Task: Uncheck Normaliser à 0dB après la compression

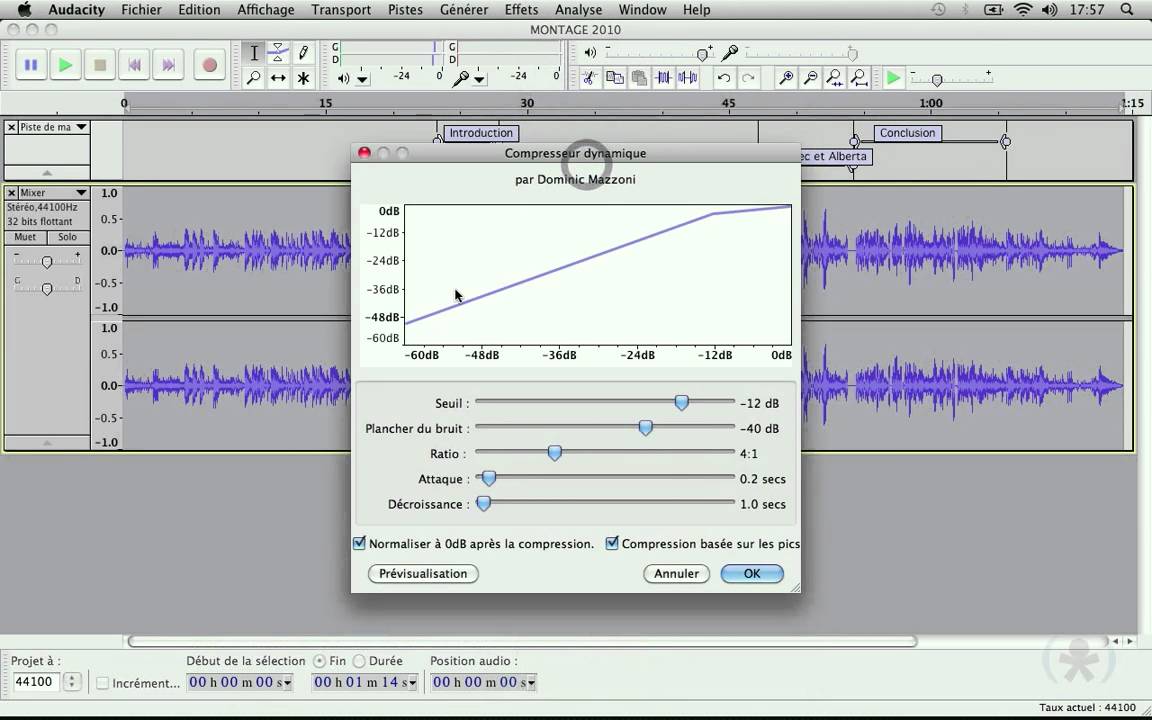Action: [359, 543]
